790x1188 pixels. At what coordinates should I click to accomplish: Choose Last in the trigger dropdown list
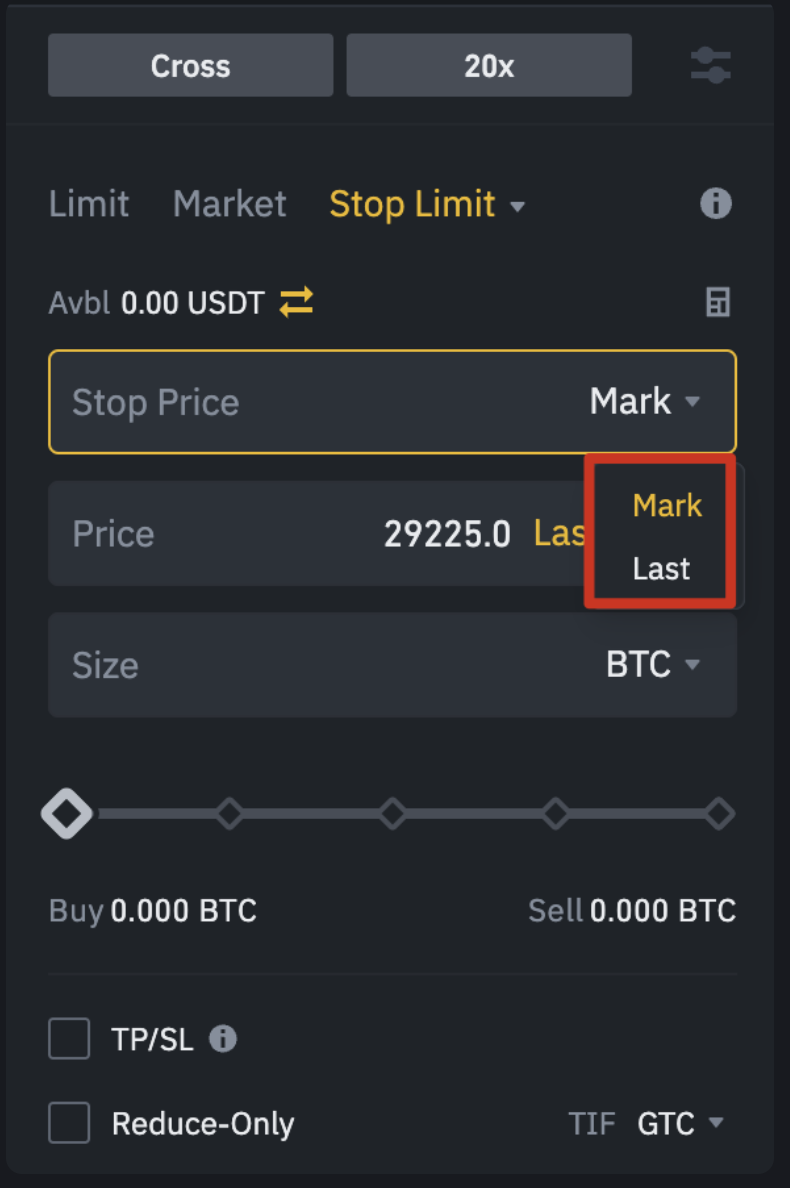pos(661,569)
